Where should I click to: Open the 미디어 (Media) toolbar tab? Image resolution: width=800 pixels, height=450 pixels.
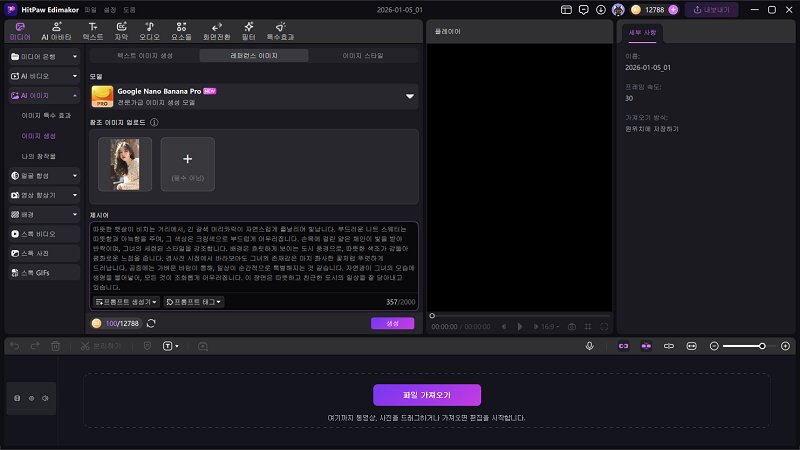20,32
